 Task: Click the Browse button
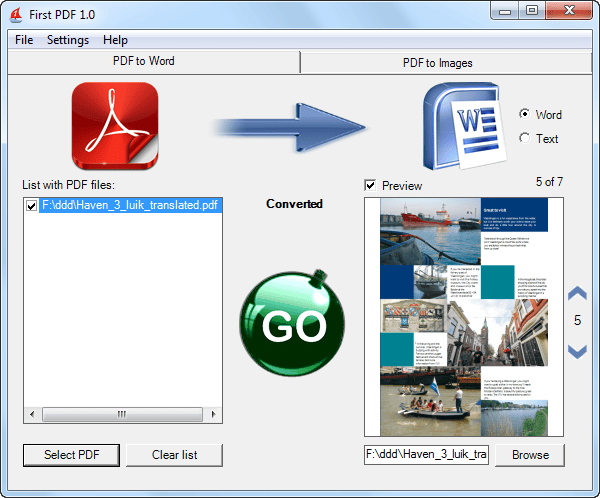(530, 455)
